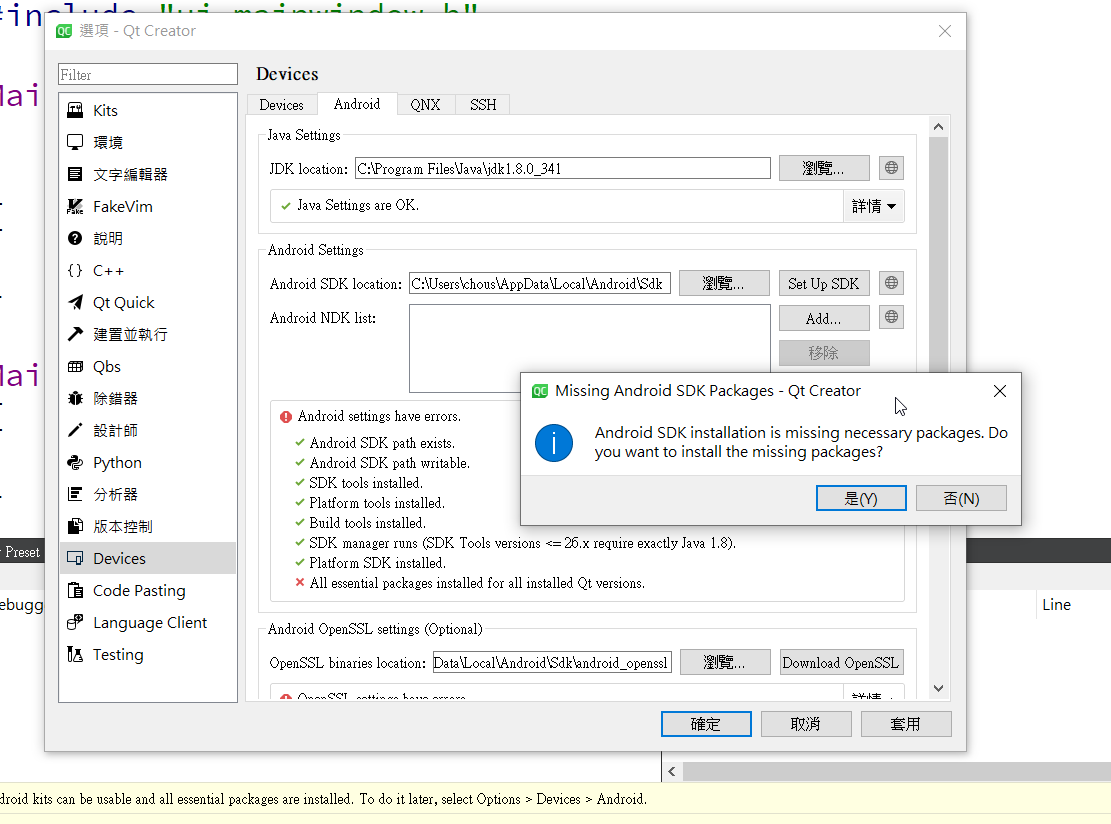Click 'Build tools installed.' line
This screenshot has height=824, width=1111.
point(367,523)
